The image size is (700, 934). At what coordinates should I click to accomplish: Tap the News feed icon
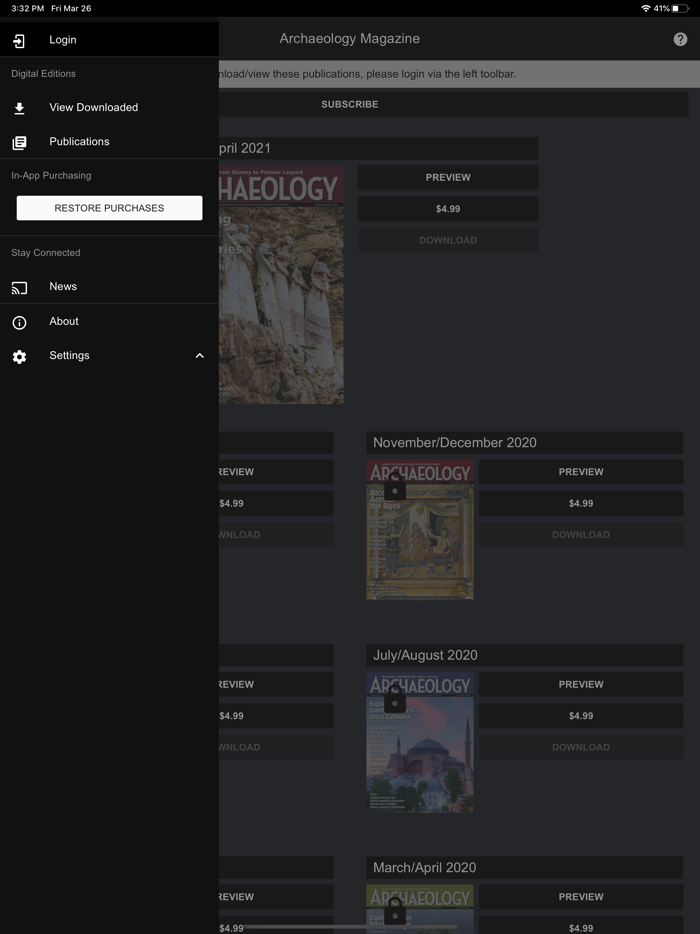click(19, 288)
